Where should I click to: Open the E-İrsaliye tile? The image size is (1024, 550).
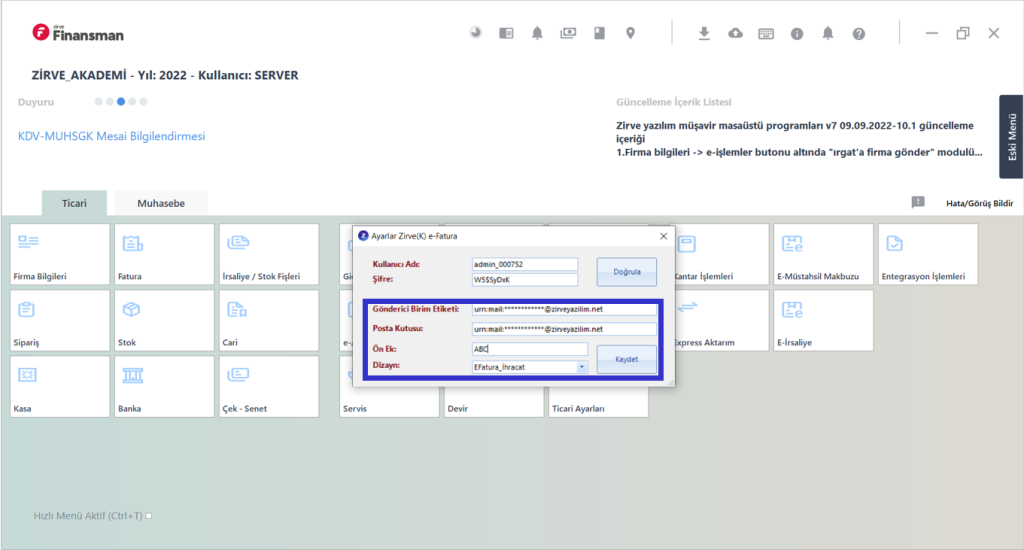pos(824,320)
